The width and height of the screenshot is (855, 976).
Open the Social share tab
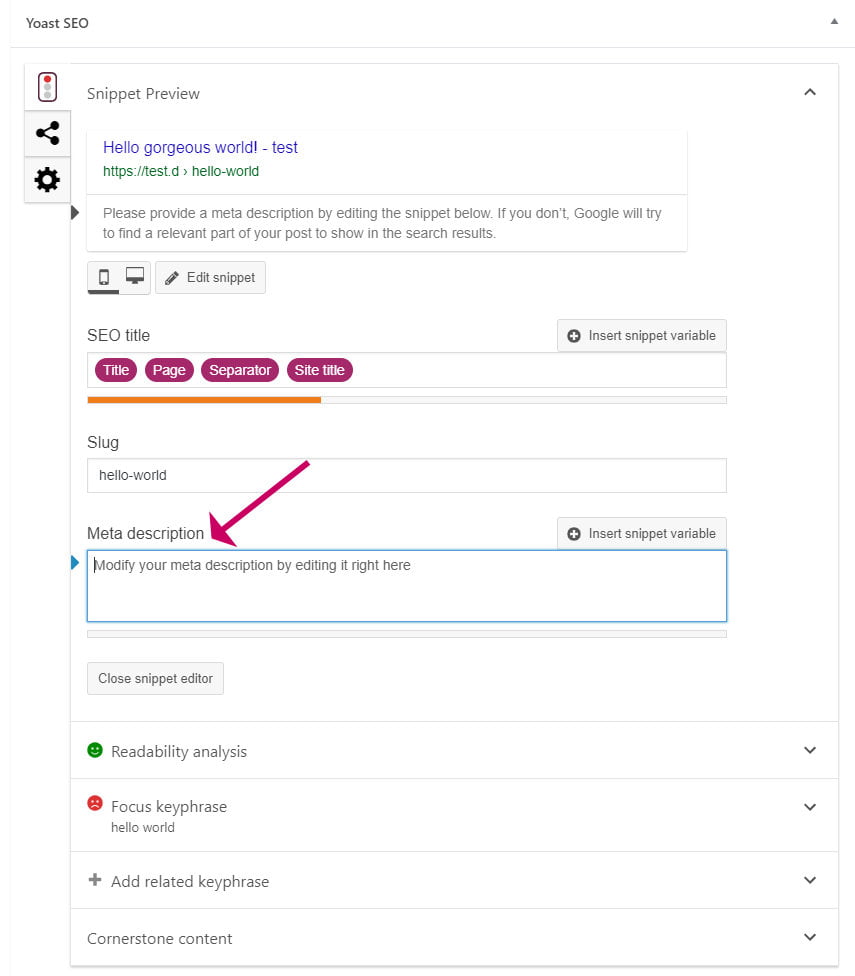coord(47,133)
